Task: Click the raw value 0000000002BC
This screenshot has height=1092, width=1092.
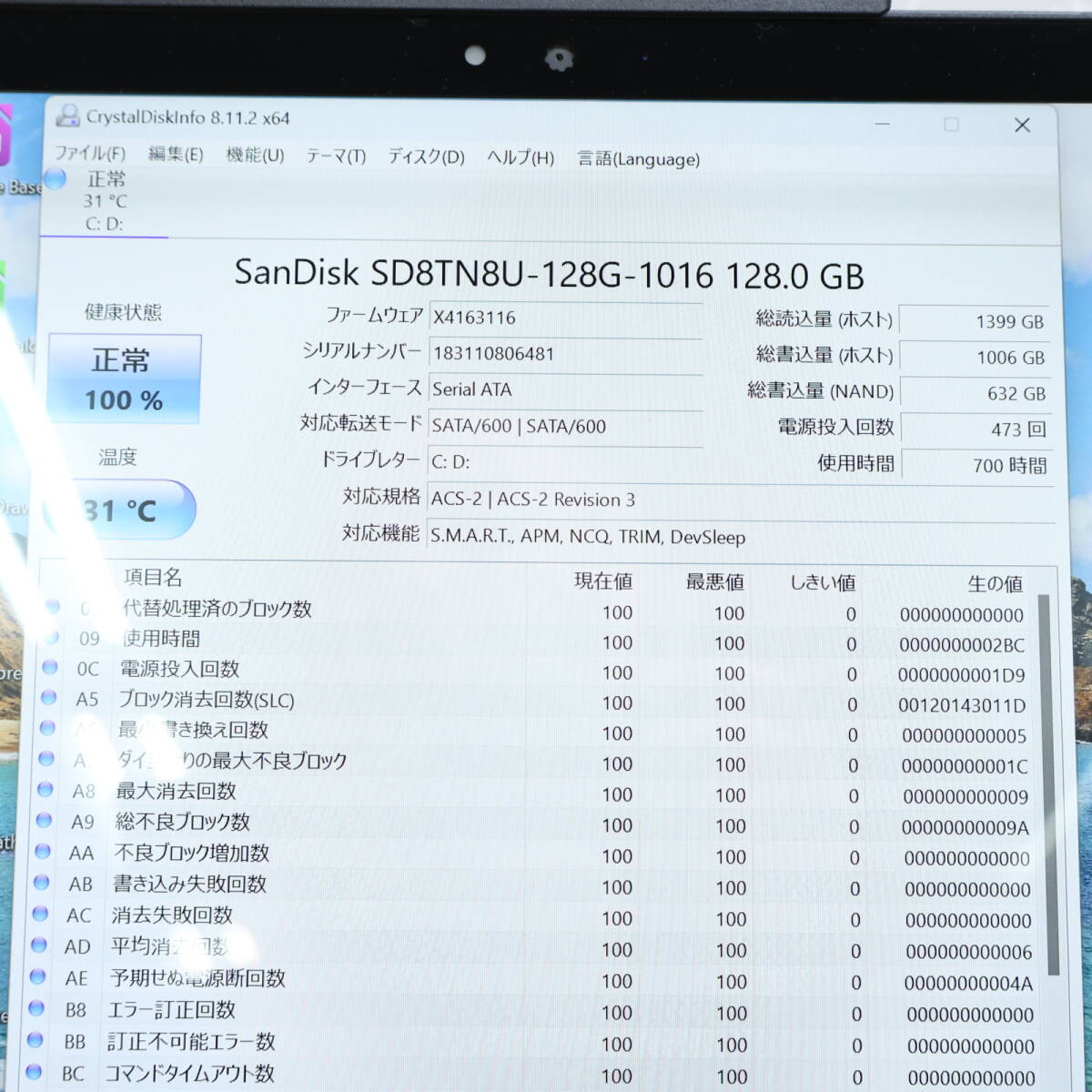Action: click(x=962, y=645)
